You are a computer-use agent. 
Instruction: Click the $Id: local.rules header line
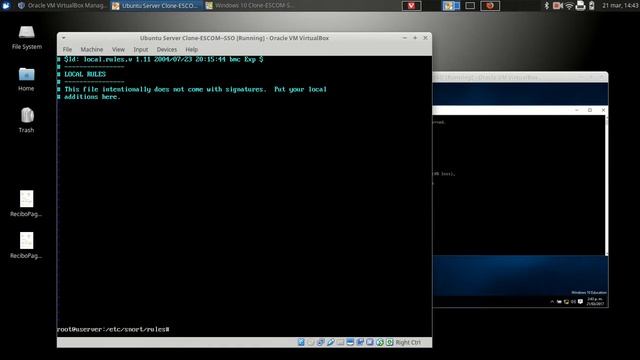pos(160,60)
